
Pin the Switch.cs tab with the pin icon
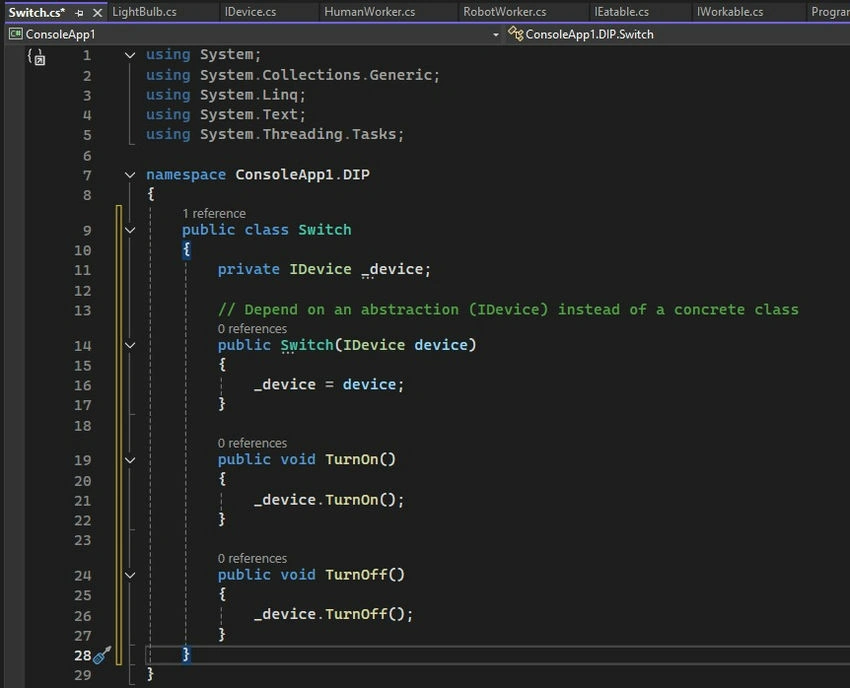(x=80, y=12)
